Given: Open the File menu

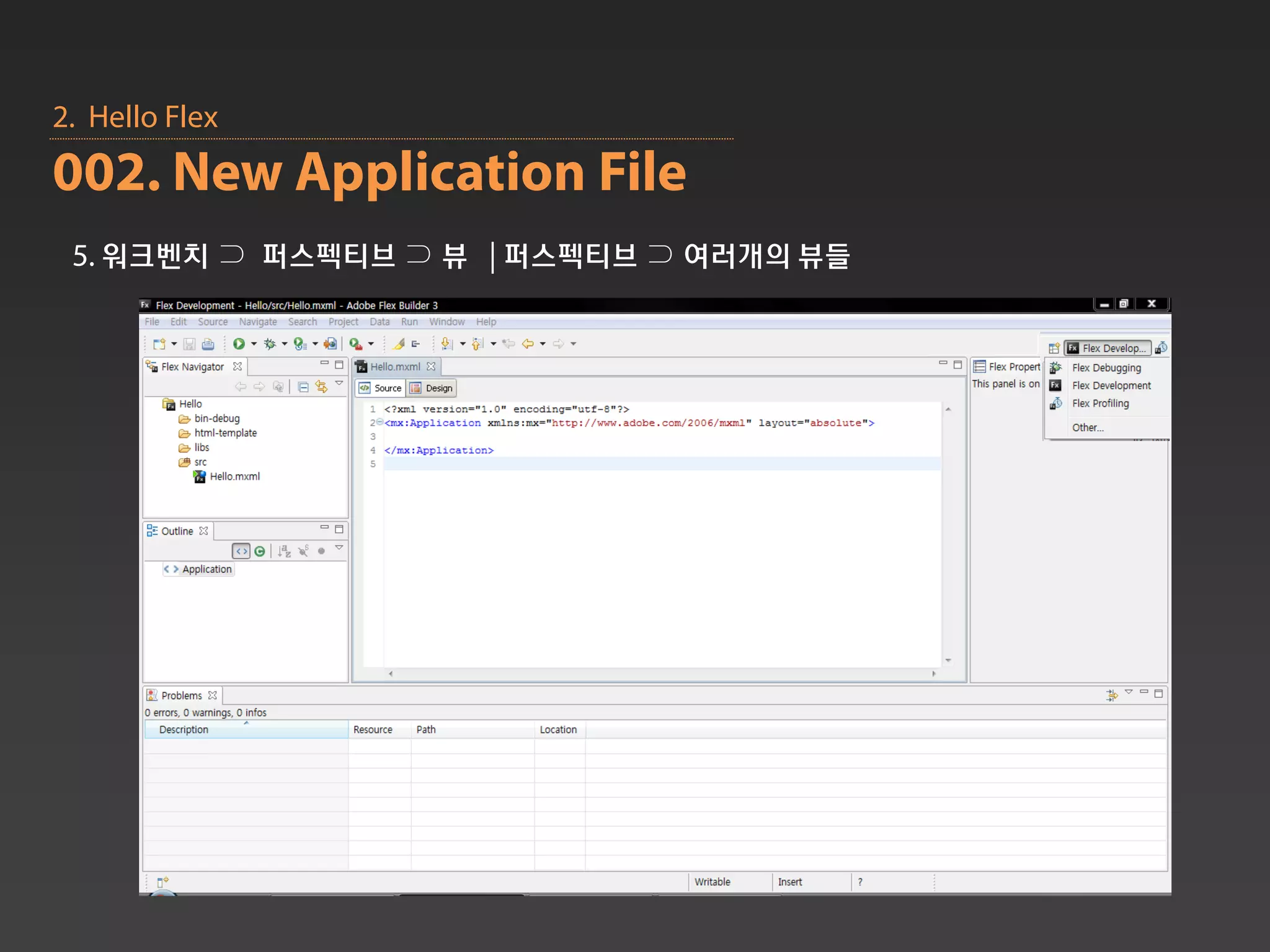Looking at the screenshot, I should (x=152, y=322).
